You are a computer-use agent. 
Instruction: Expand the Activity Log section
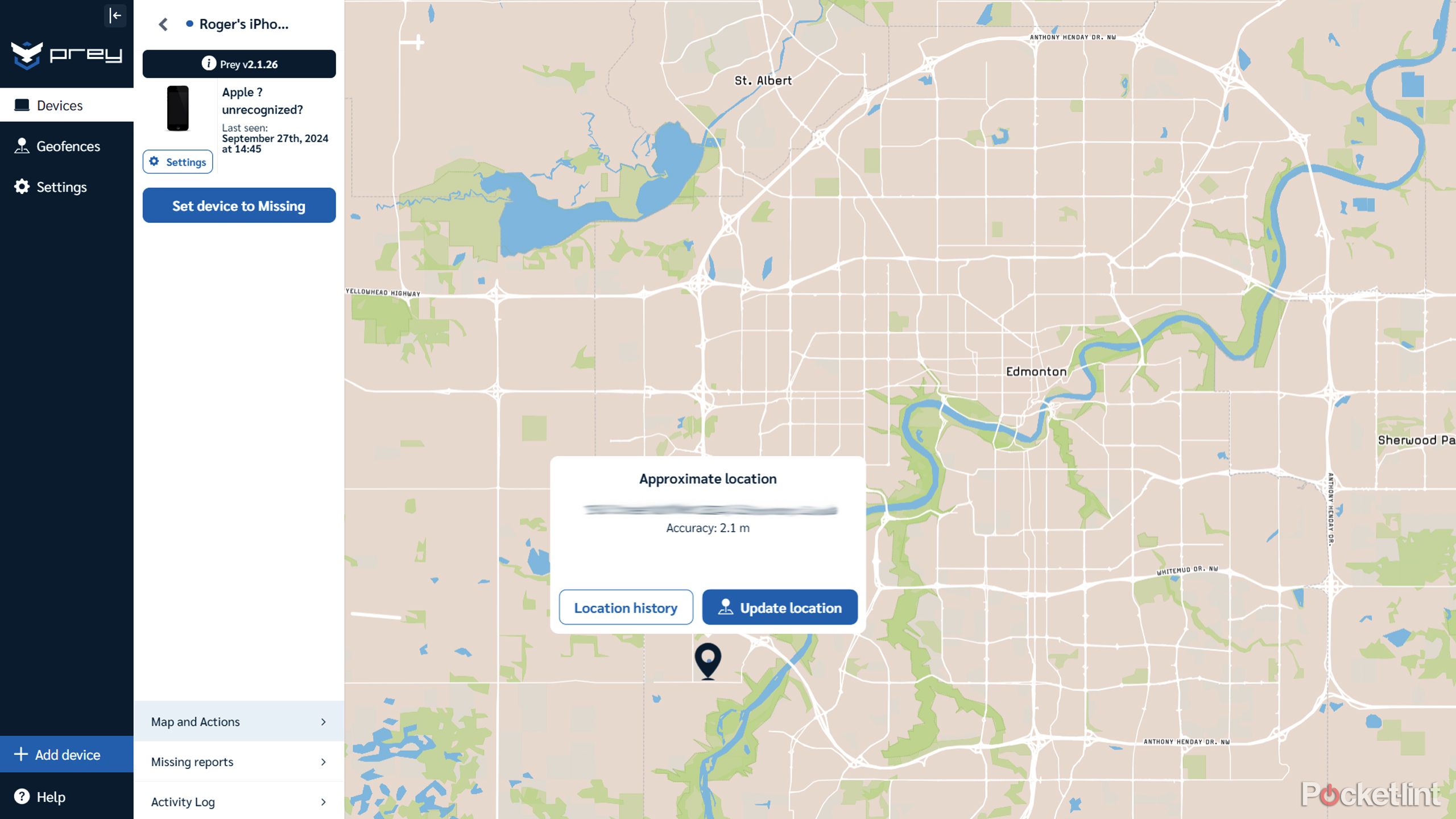[x=238, y=801]
